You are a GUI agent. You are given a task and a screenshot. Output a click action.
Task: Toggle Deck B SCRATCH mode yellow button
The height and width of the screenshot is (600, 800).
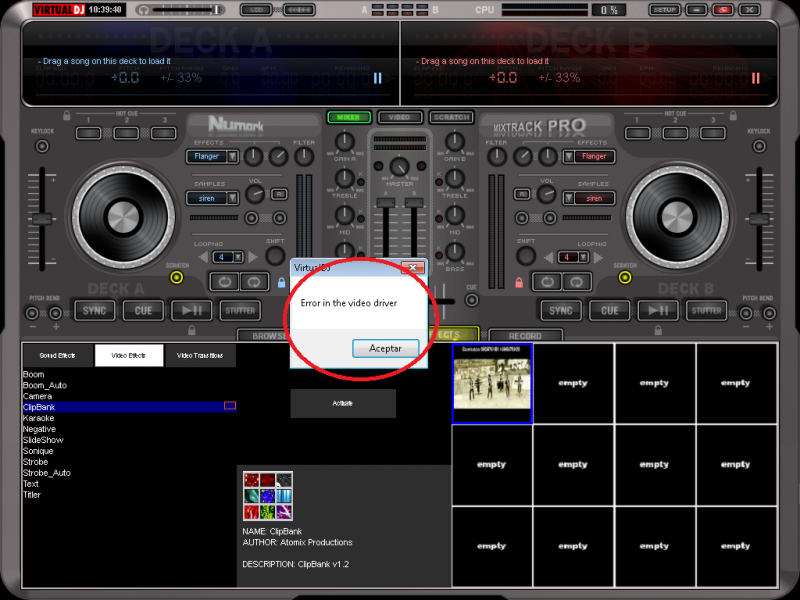[x=624, y=278]
